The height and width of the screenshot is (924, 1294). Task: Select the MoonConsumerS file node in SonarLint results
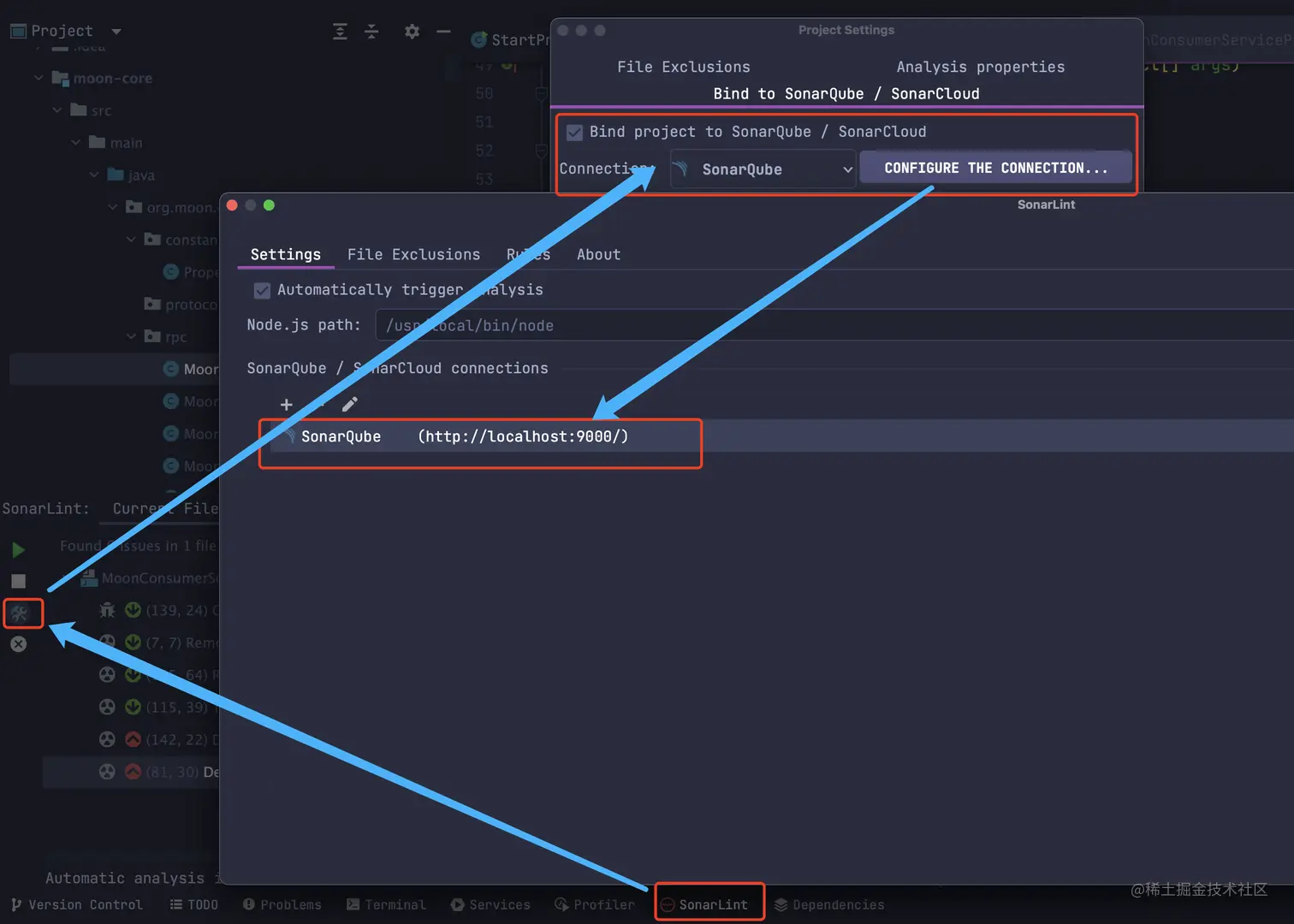pos(151,578)
